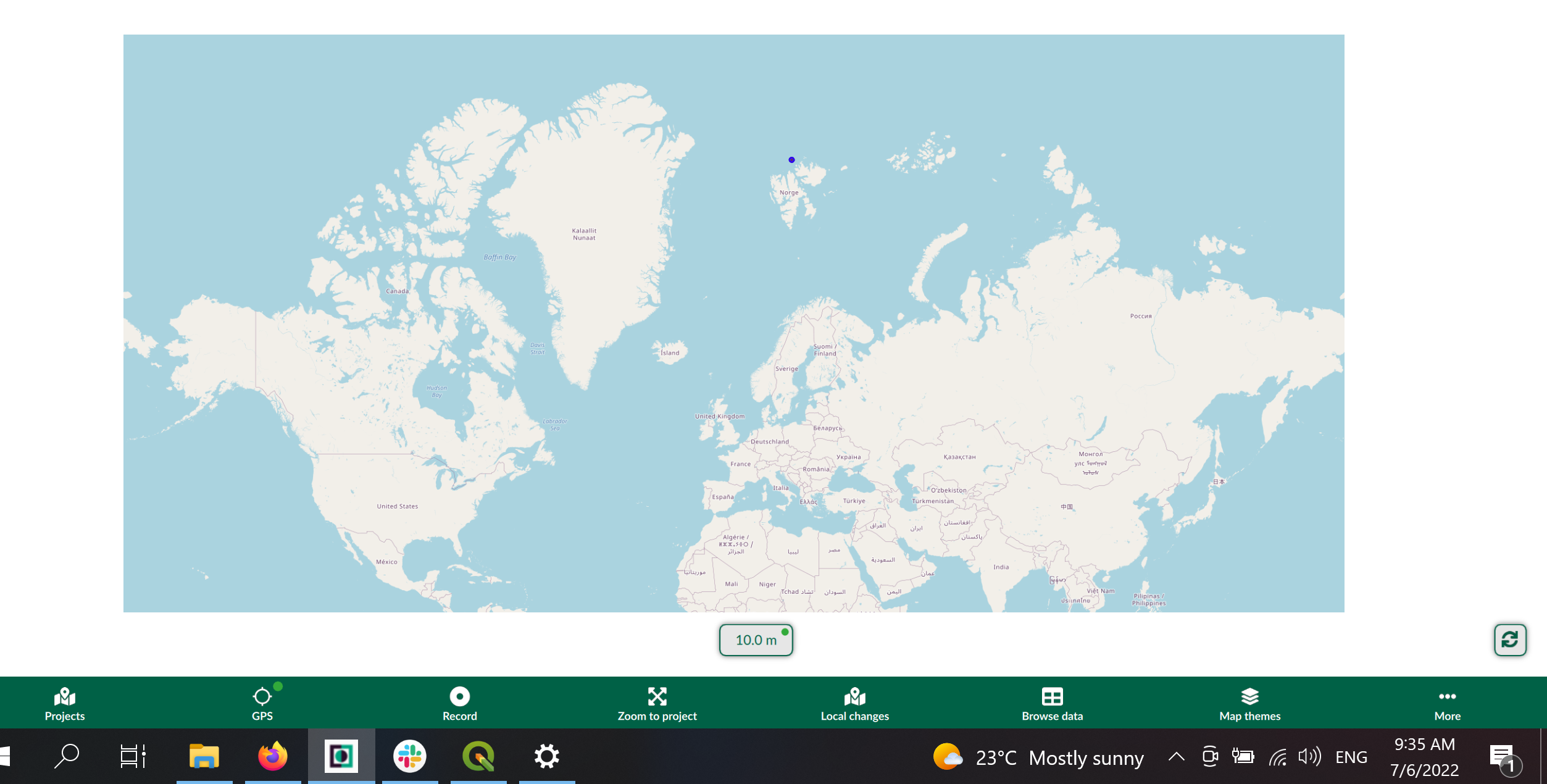Open QGIS from the taskbar
This screenshot has height=784, width=1547.
478,756
